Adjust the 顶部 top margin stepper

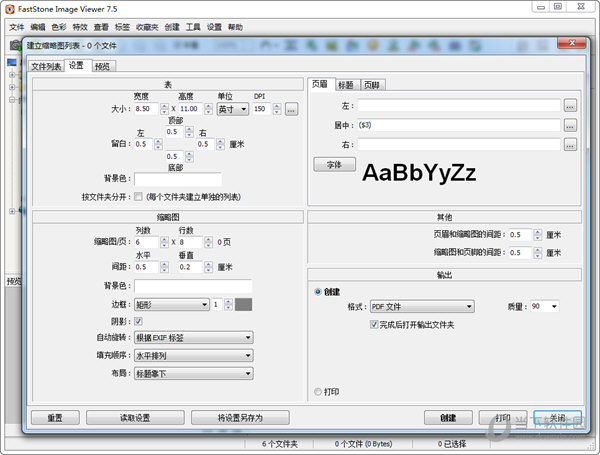pos(189,132)
